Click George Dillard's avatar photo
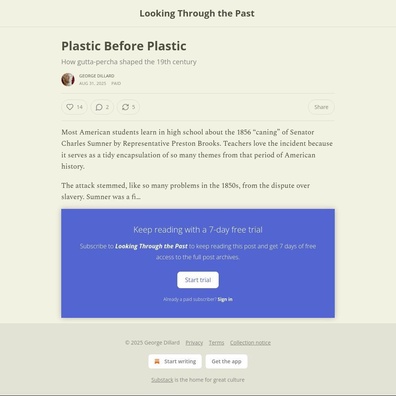This screenshot has height=396, width=396. coord(68,80)
